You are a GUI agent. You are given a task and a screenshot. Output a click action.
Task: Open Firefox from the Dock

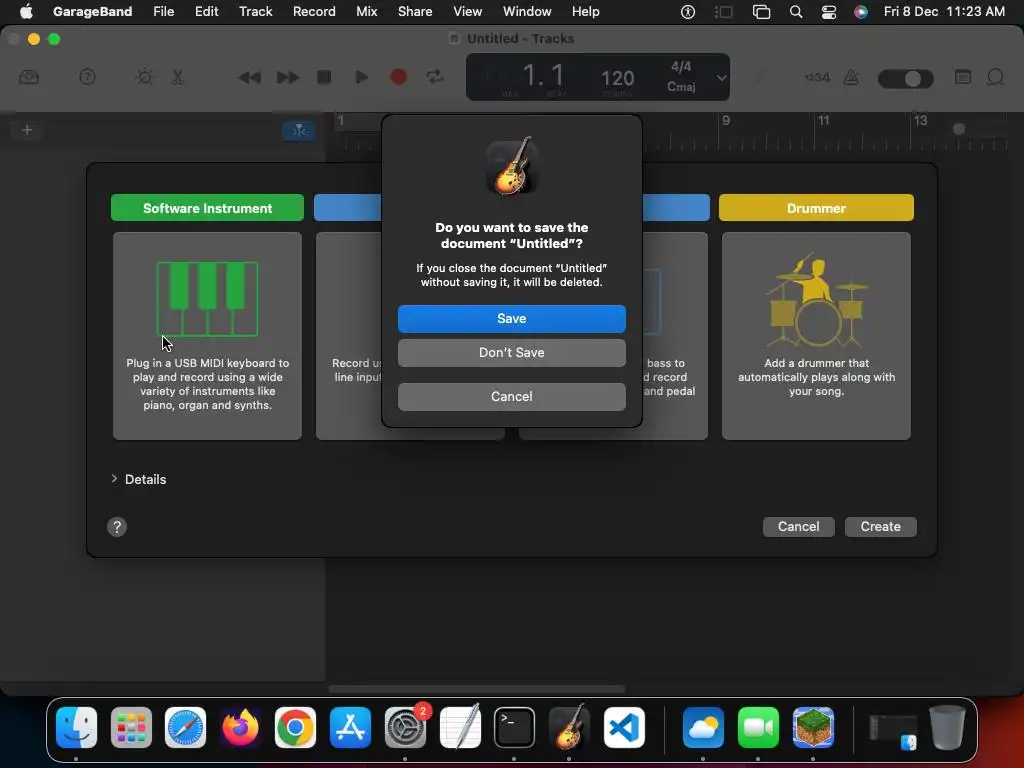240,728
